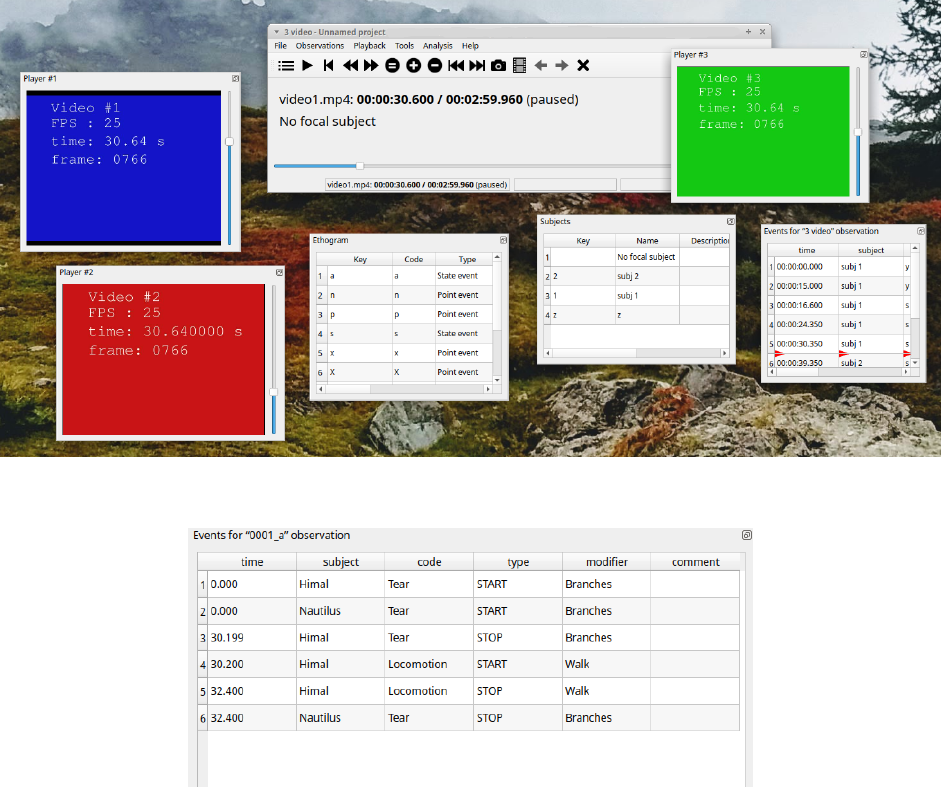Open the Tools menu
The height and width of the screenshot is (787, 941).
[404, 46]
